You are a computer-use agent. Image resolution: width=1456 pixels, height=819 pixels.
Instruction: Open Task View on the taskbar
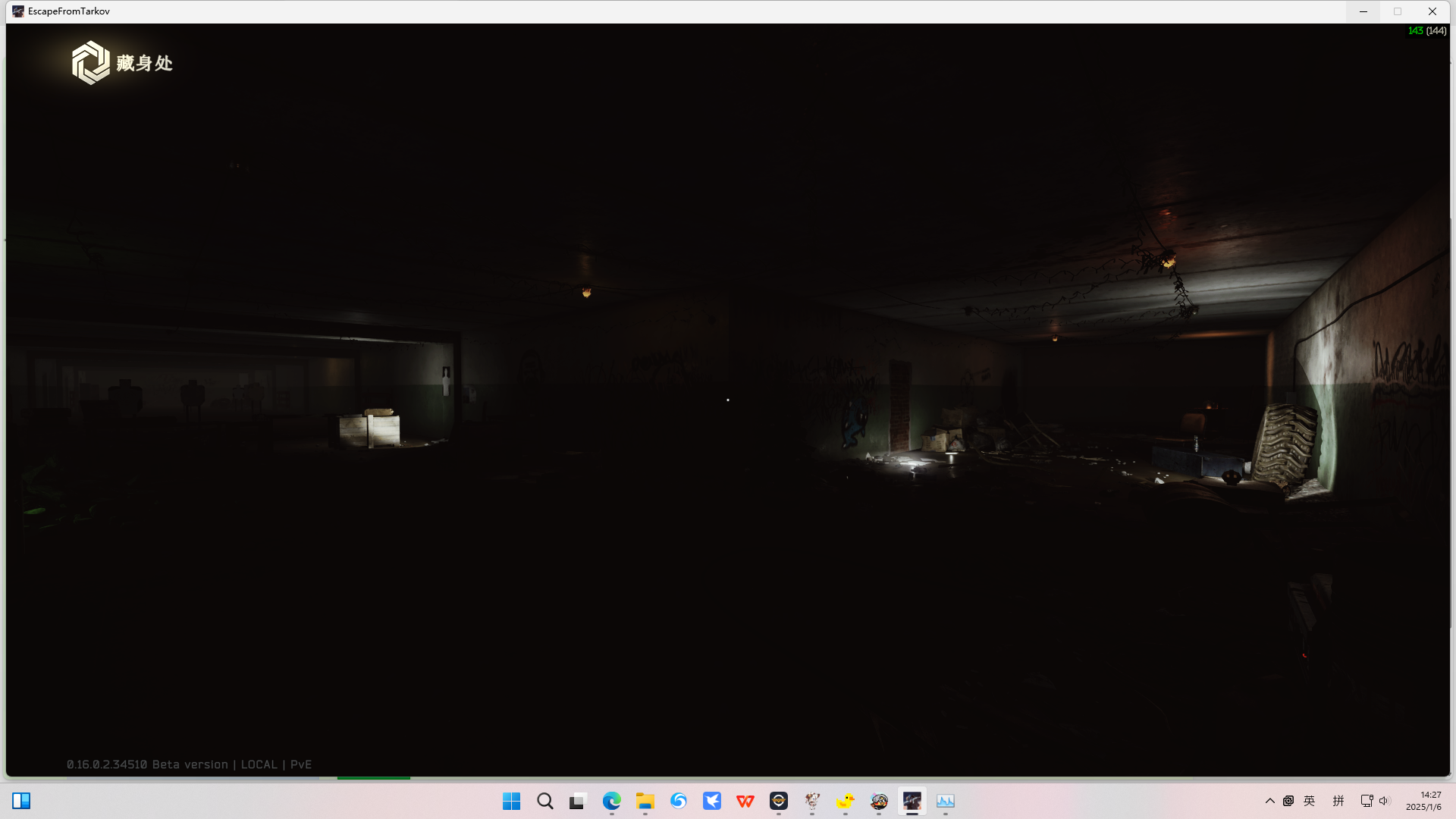coord(579,801)
